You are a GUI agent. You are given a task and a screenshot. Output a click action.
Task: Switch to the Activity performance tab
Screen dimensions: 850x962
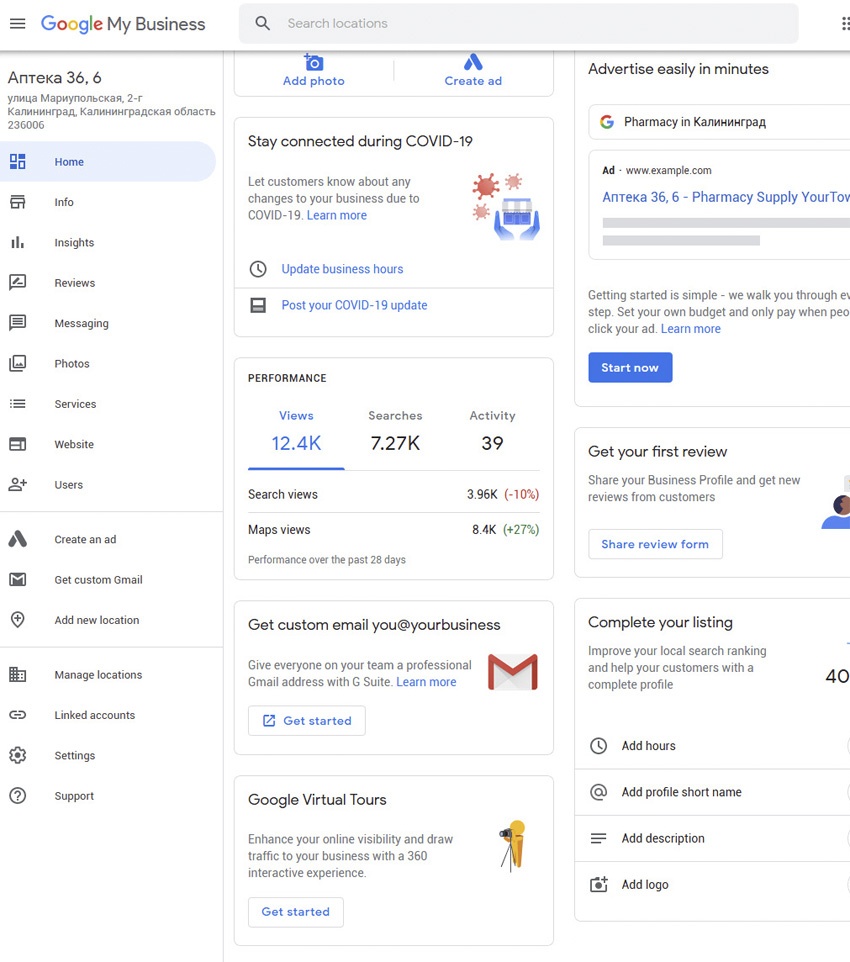click(492, 431)
